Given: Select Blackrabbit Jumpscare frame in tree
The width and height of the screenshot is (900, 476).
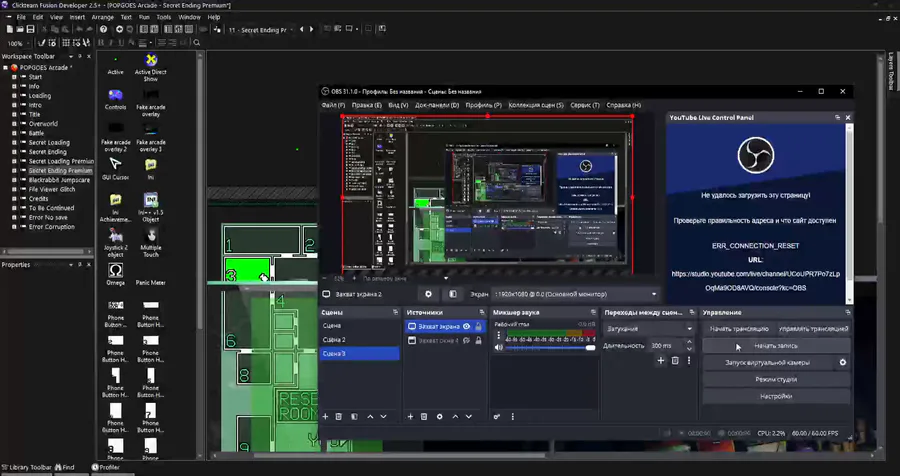Looking at the screenshot, I should [59, 180].
